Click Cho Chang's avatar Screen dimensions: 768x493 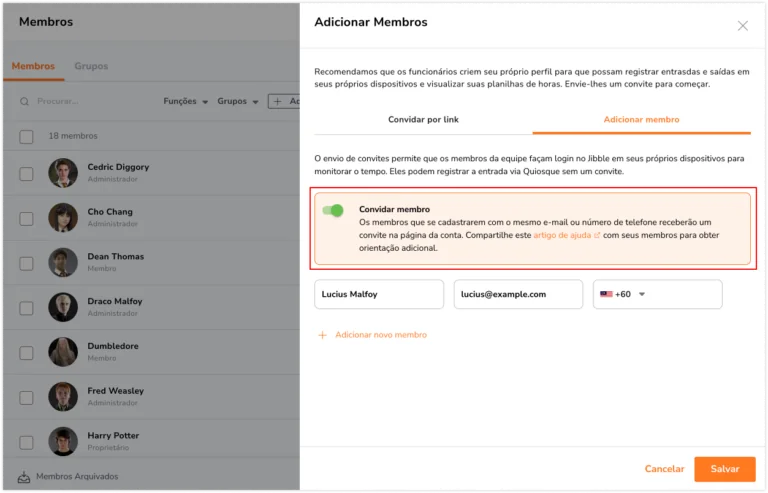click(63, 217)
